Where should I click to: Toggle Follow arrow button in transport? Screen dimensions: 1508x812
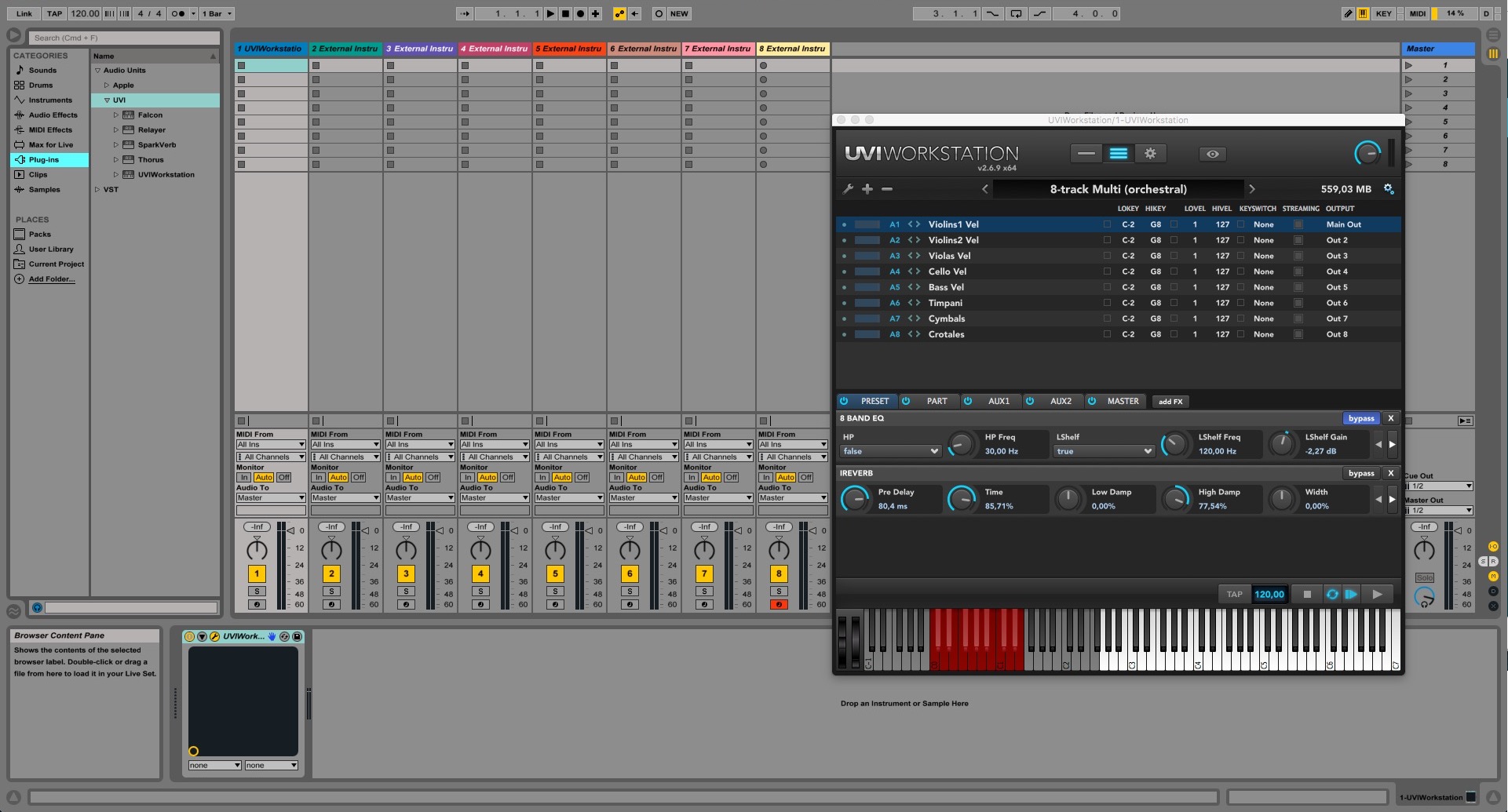pos(465,13)
